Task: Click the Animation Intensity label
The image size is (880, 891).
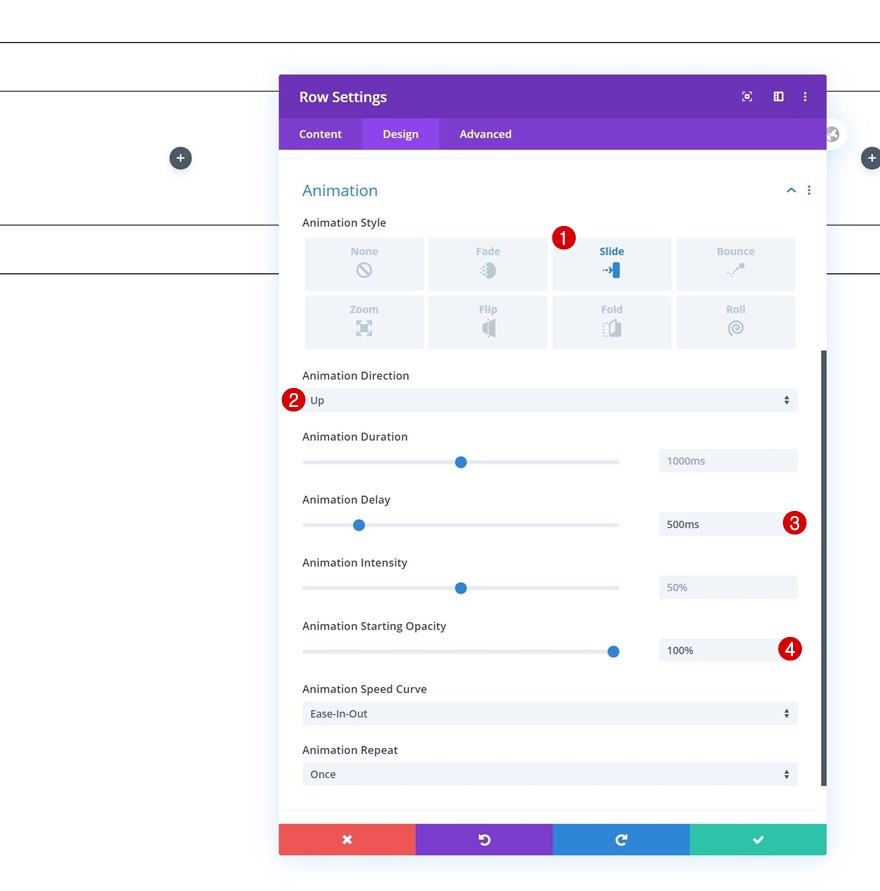Action: tap(355, 563)
